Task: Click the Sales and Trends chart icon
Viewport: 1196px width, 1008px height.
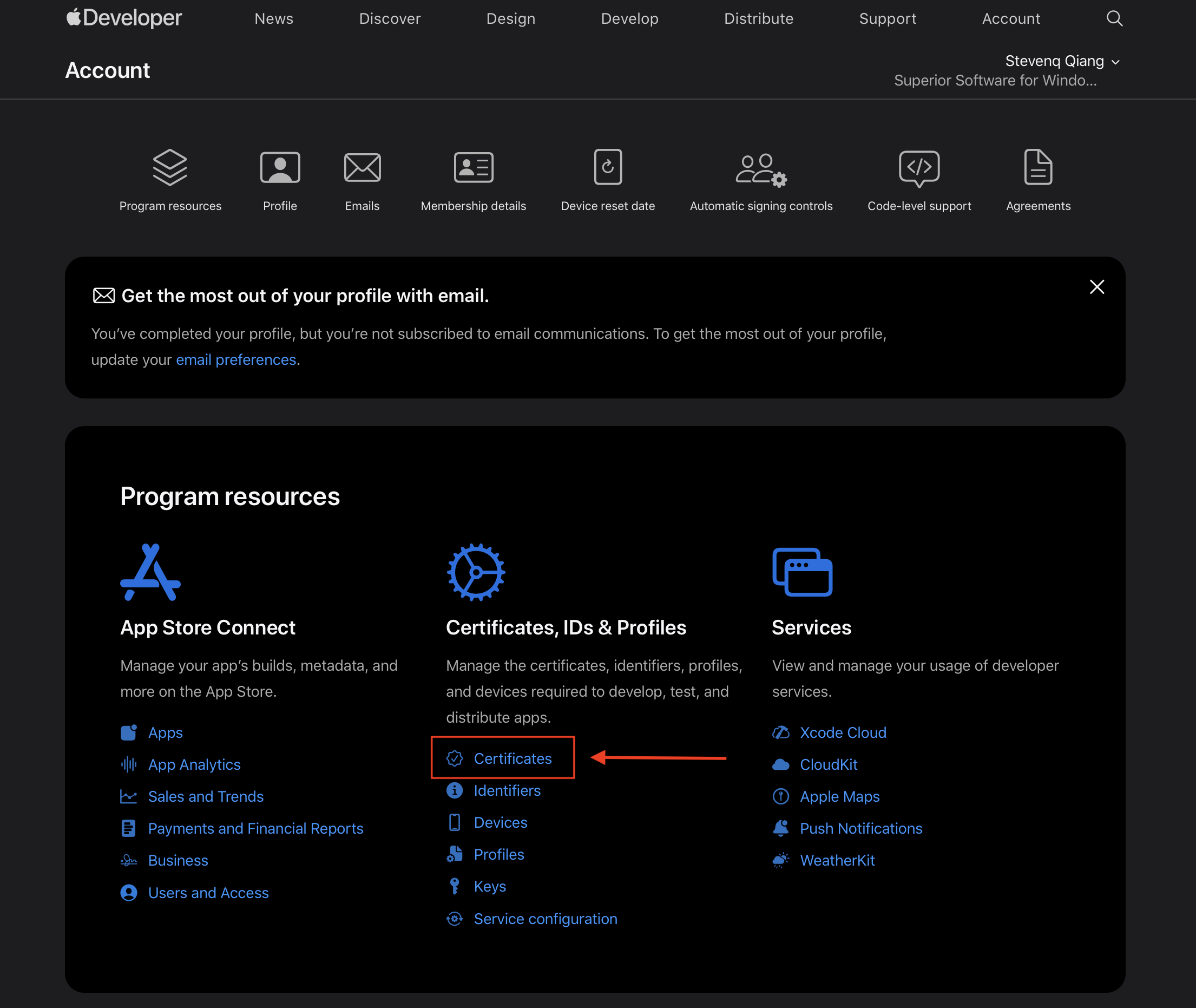Action: pyautogui.click(x=129, y=796)
